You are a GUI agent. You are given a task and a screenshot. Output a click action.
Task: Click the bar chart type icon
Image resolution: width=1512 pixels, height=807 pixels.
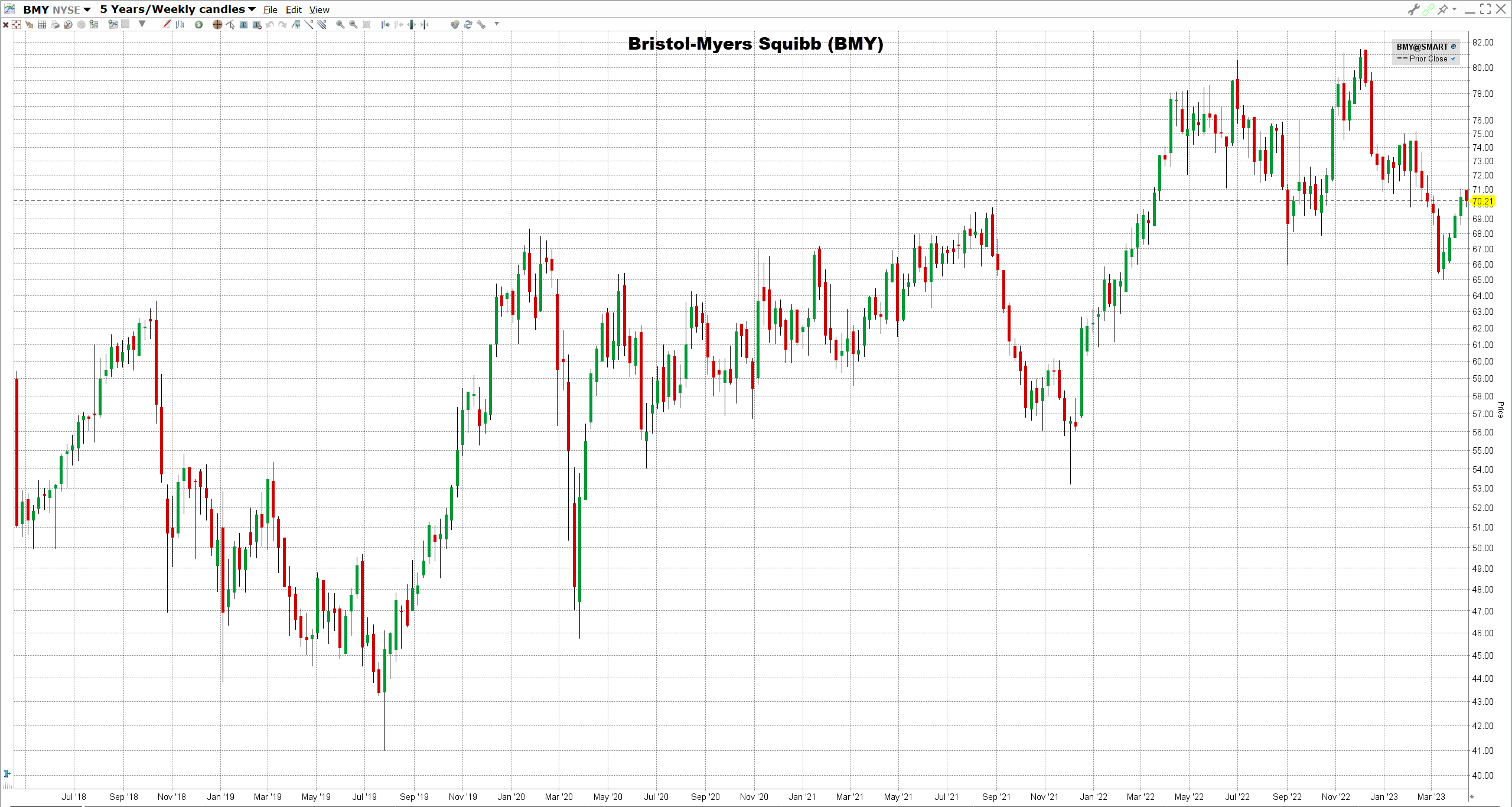(180, 24)
